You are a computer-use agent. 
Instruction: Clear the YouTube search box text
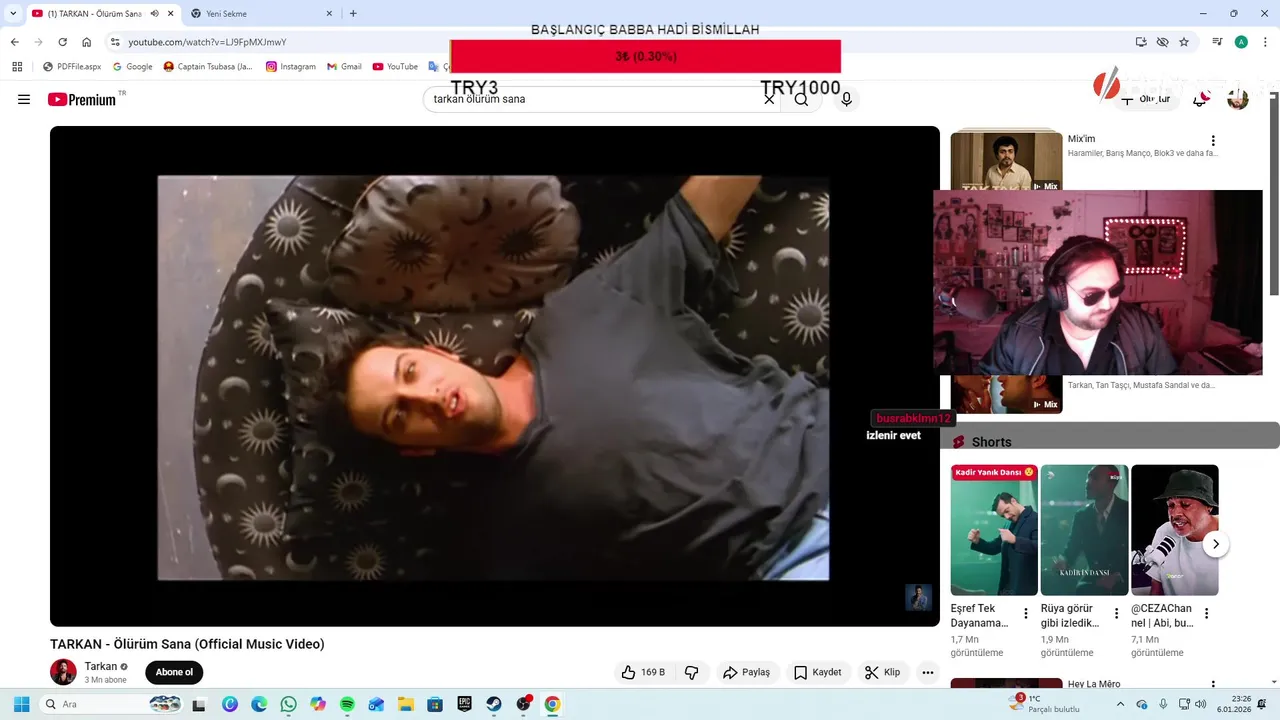click(x=769, y=99)
